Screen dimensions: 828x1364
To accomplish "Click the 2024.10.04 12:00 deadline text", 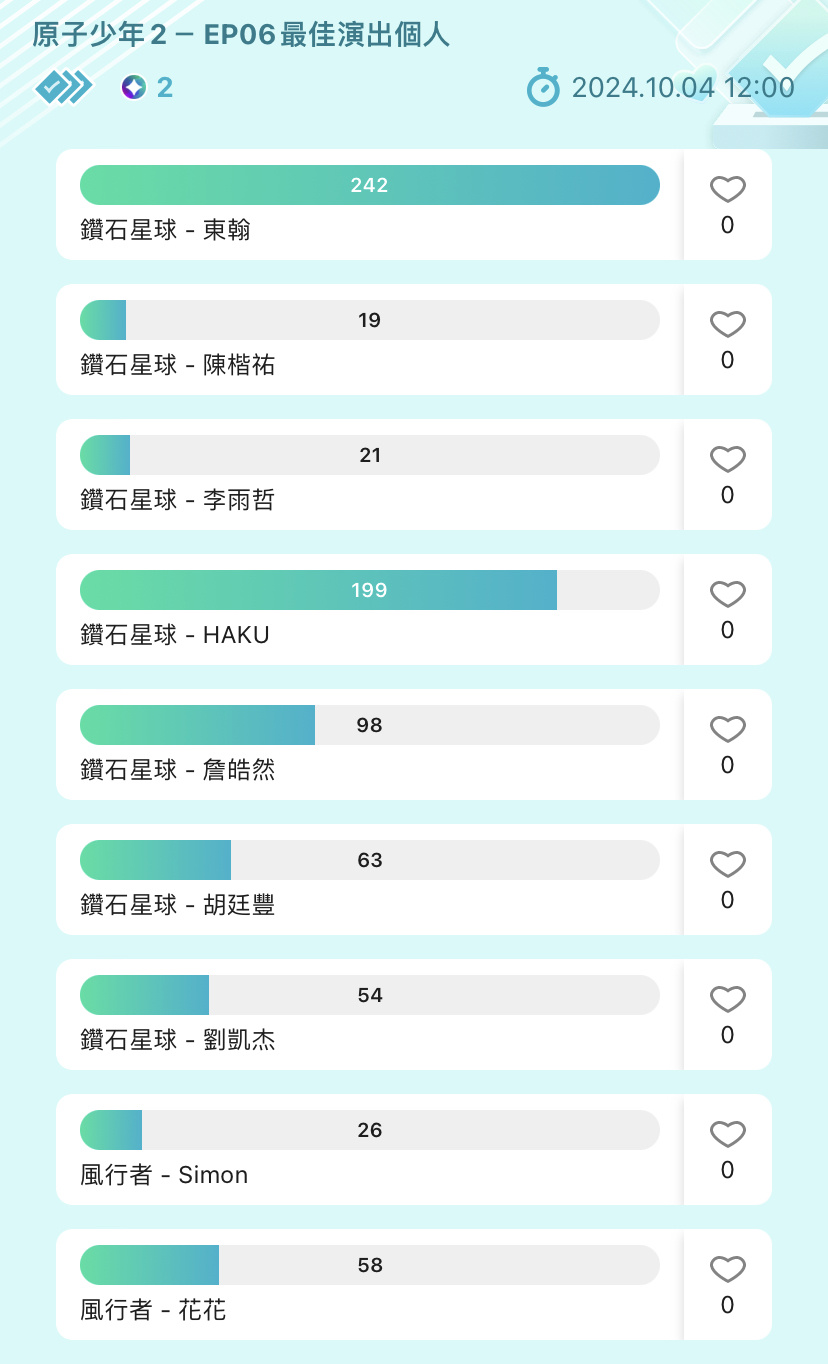I will [x=683, y=87].
